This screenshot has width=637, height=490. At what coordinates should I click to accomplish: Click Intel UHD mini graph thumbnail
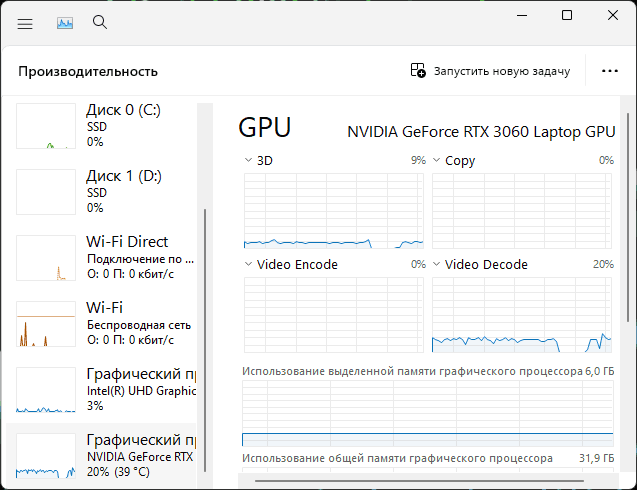click(46, 390)
